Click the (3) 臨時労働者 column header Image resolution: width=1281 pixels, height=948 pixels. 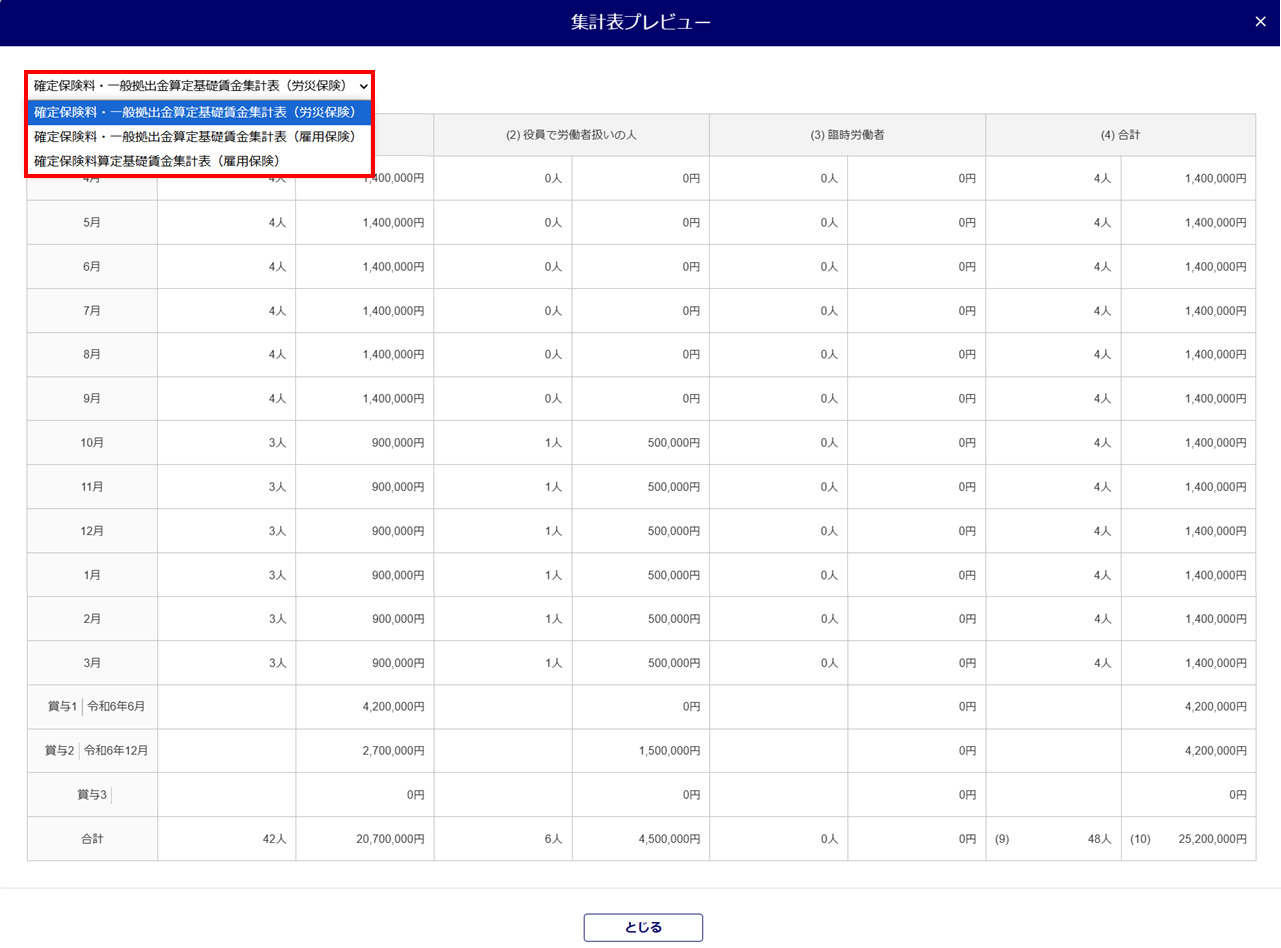pyautogui.click(x=847, y=135)
